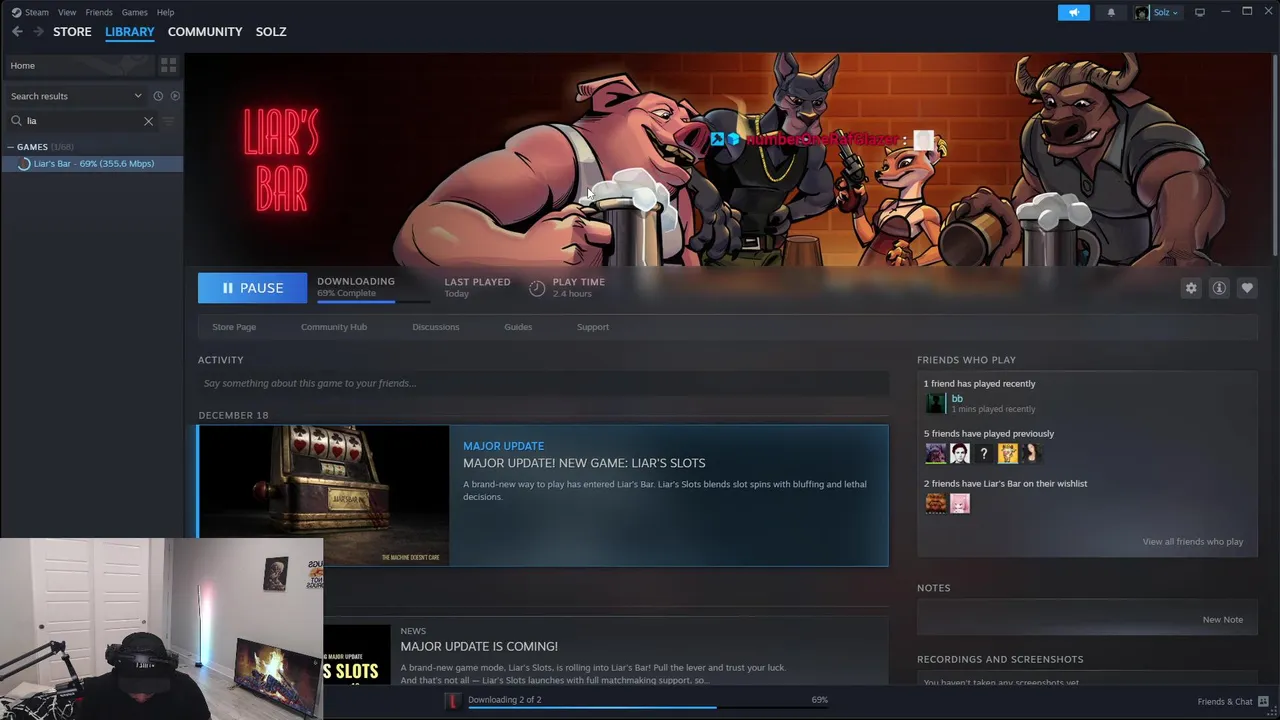
Task: Open the Games menu
Action: pyautogui.click(x=135, y=12)
